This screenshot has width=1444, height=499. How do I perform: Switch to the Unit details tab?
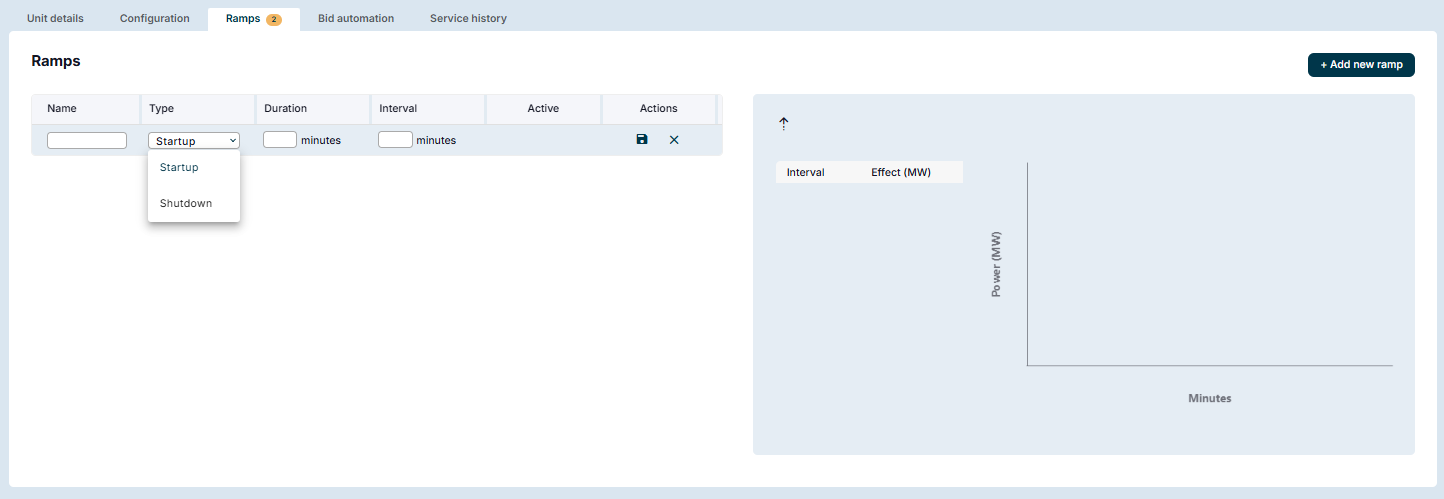click(x=55, y=18)
